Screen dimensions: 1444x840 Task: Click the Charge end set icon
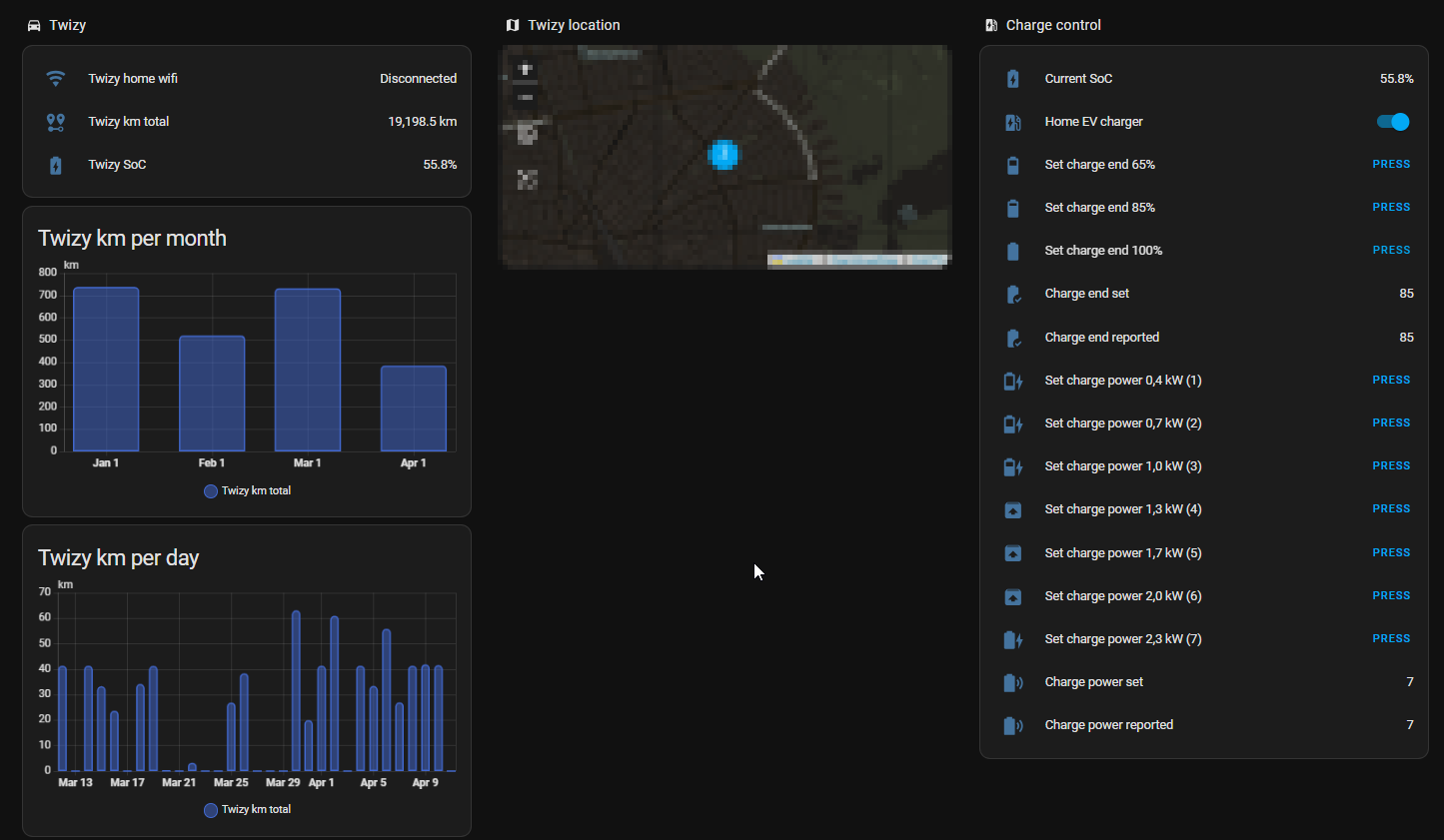pos(1012,294)
